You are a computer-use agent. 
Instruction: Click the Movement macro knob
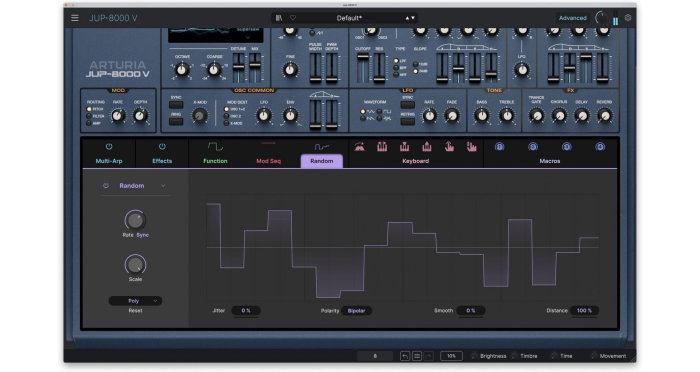pyautogui.click(x=594, y=356)
